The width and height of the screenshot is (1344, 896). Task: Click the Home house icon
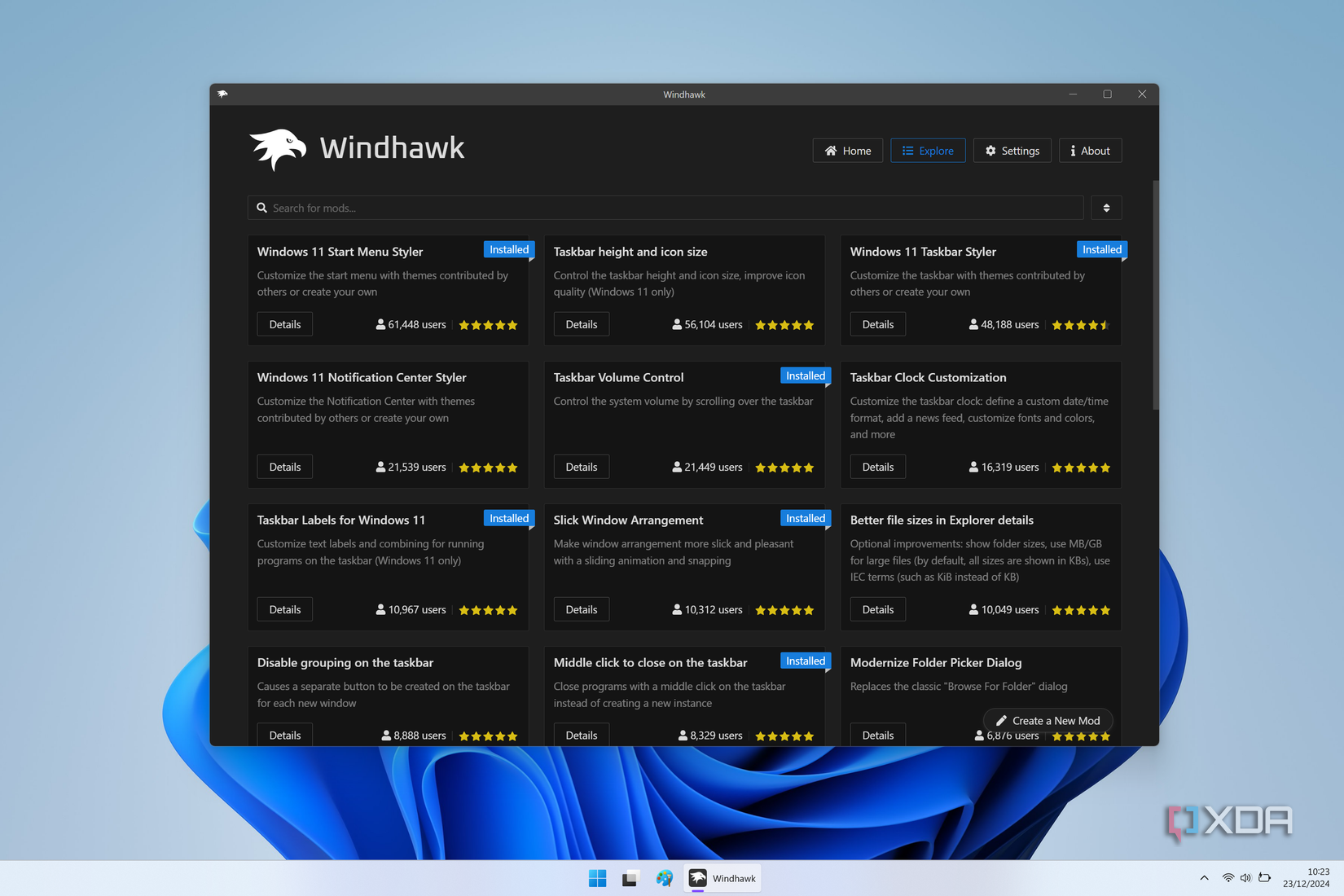click(831, 151)
